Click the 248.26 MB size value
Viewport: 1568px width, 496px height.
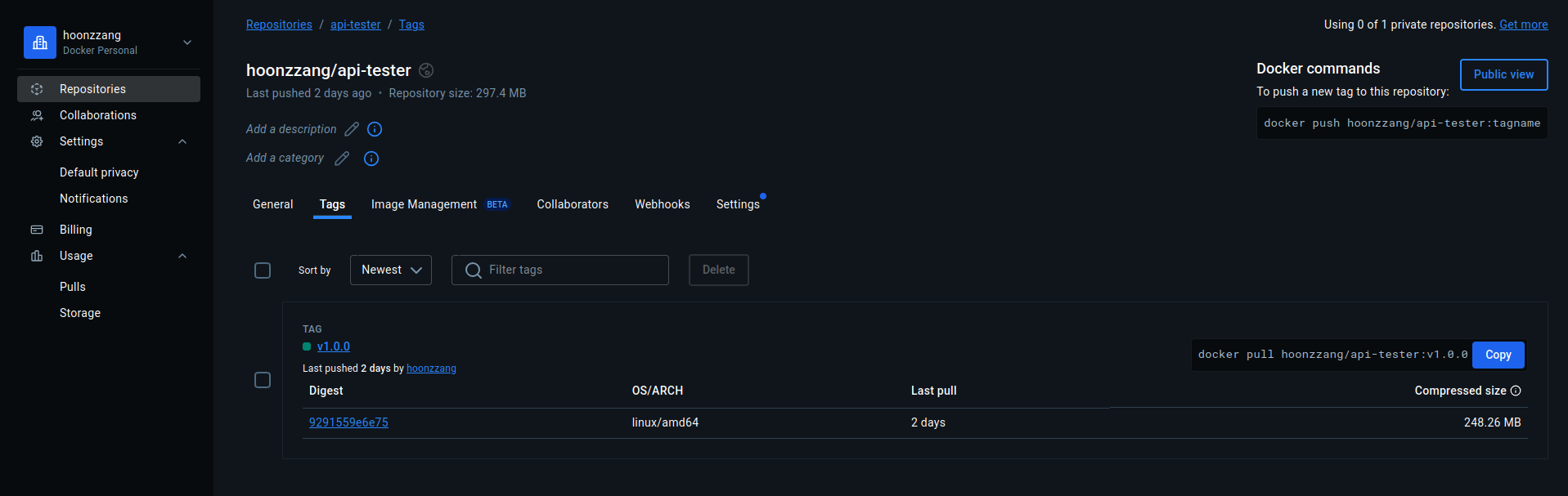coord(1492,422)
